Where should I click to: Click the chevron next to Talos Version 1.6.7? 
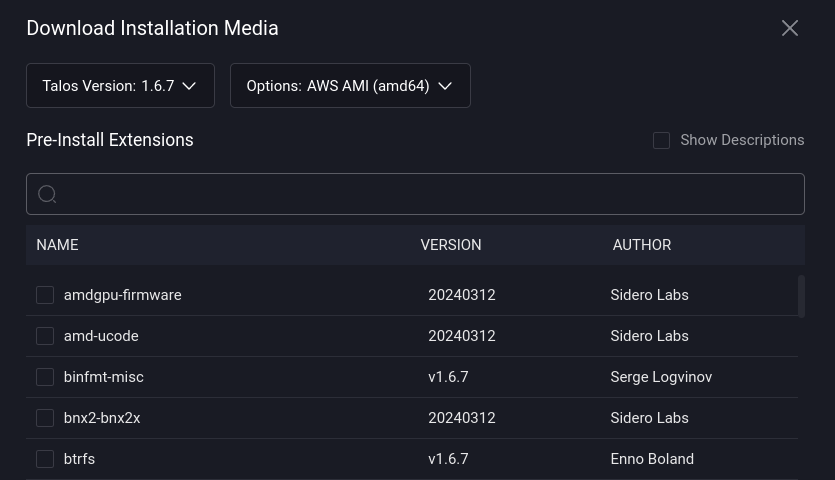189,86
